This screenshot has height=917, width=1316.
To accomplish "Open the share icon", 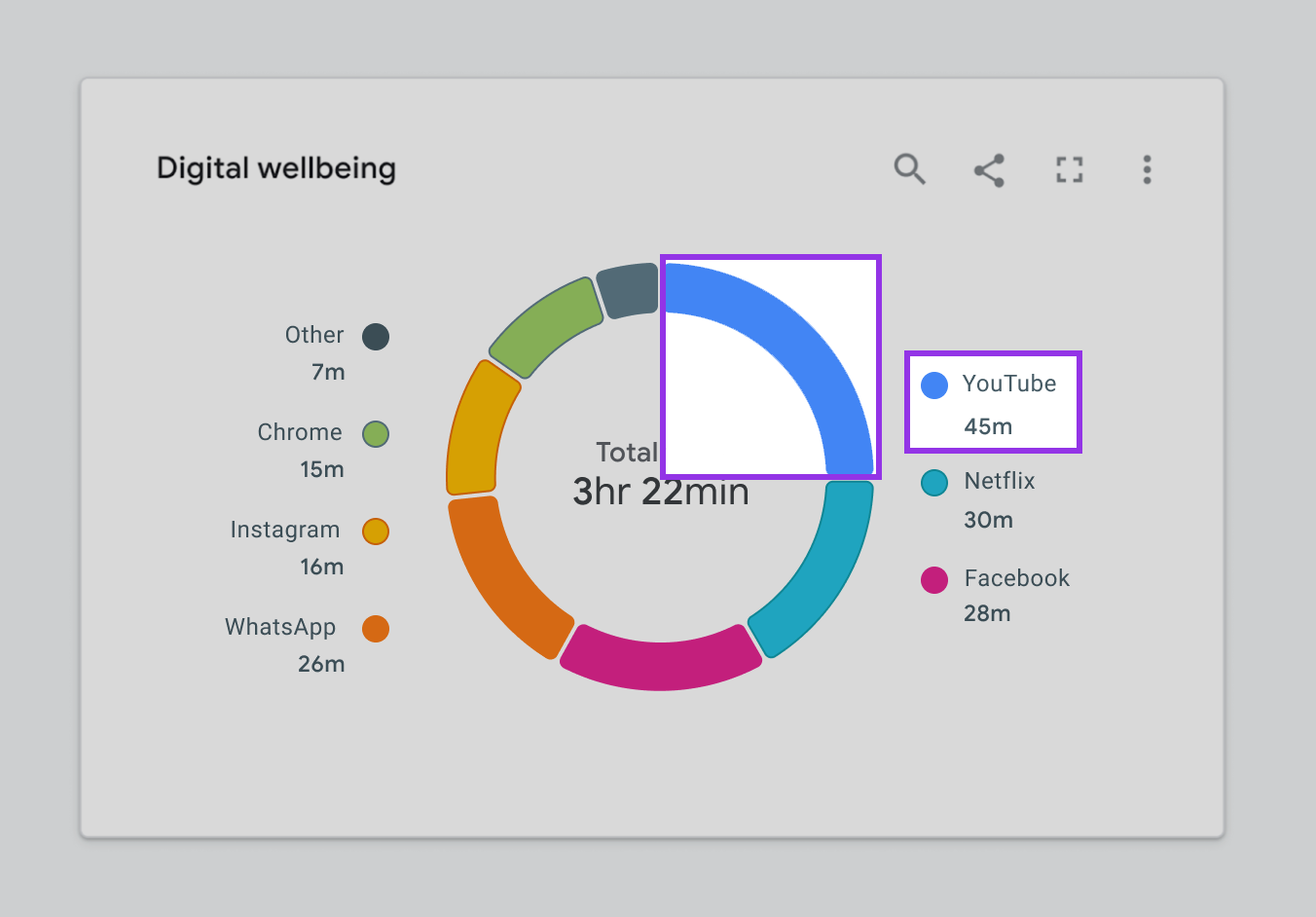I will [989, 169].
